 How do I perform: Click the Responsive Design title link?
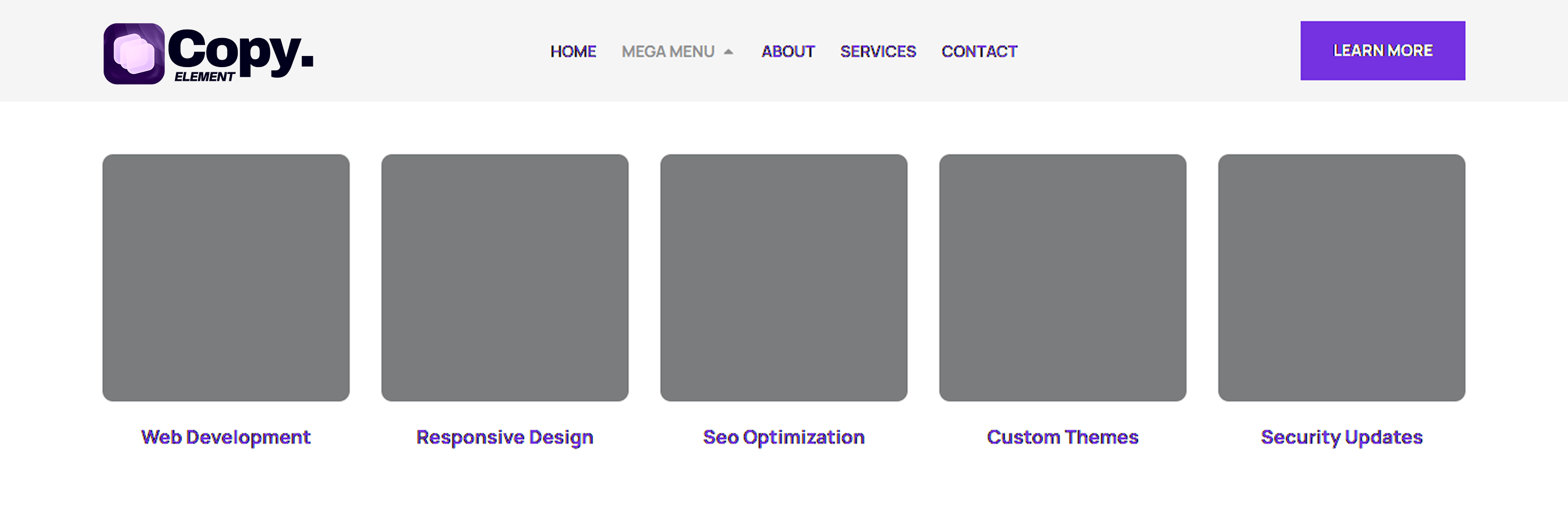pos(505,437)
